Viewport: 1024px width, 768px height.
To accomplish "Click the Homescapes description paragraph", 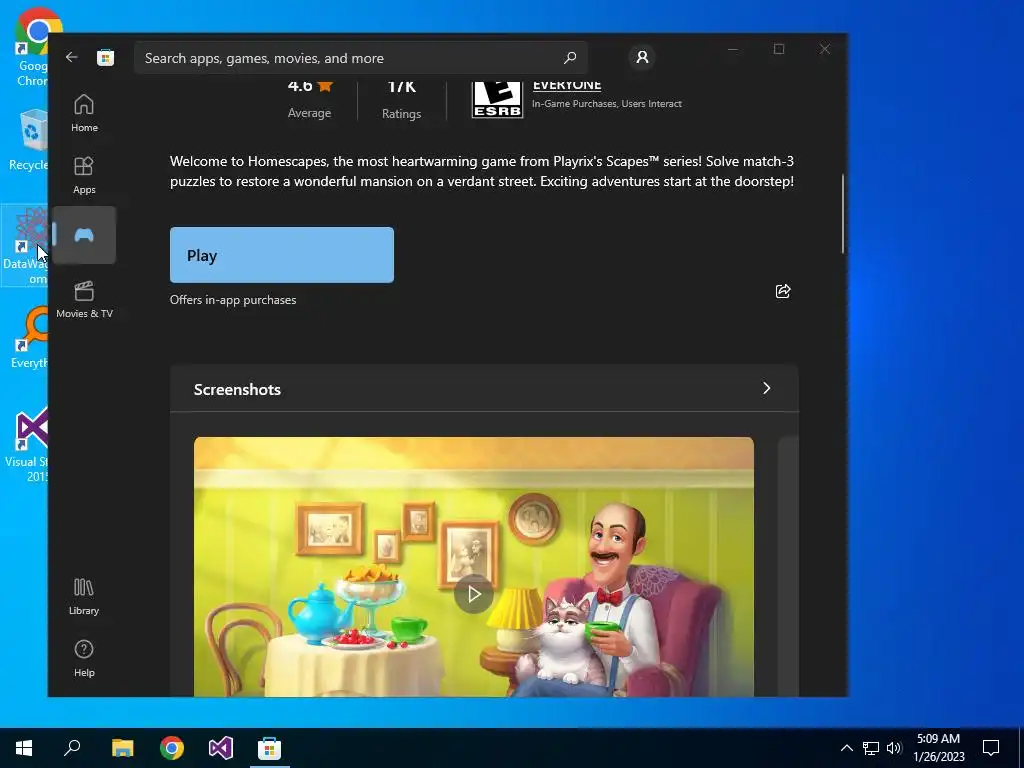I will click(482, 171).
